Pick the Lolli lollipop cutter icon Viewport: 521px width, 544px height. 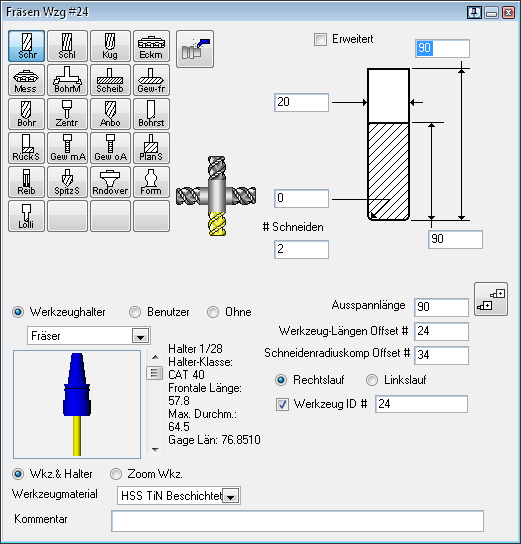coord(26,216)
